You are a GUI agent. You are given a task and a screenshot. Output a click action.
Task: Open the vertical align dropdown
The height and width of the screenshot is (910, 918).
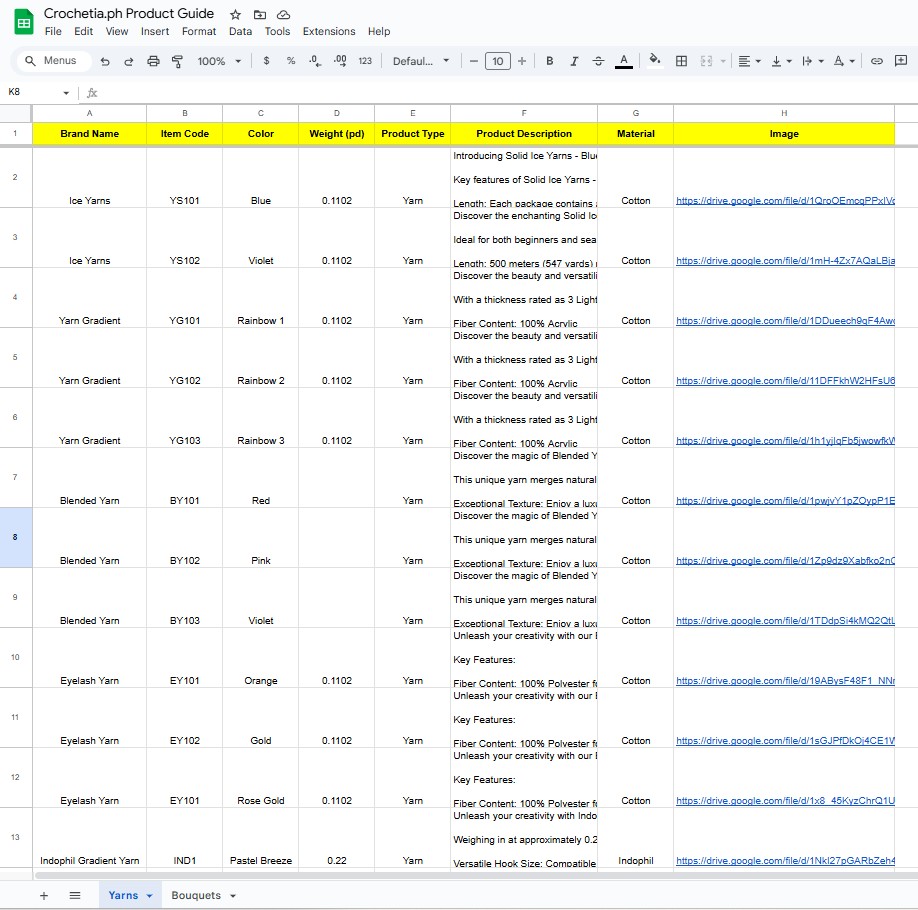click(x=781, y=61)
